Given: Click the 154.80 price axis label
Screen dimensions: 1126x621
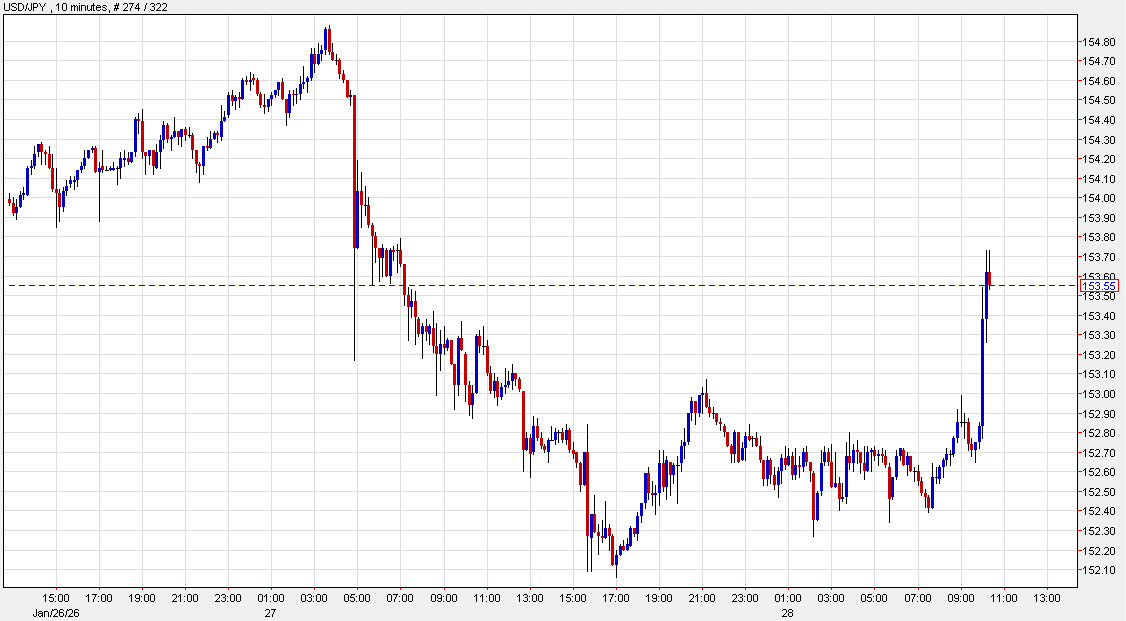Looking at the screenshot, I should (1100, 41).
